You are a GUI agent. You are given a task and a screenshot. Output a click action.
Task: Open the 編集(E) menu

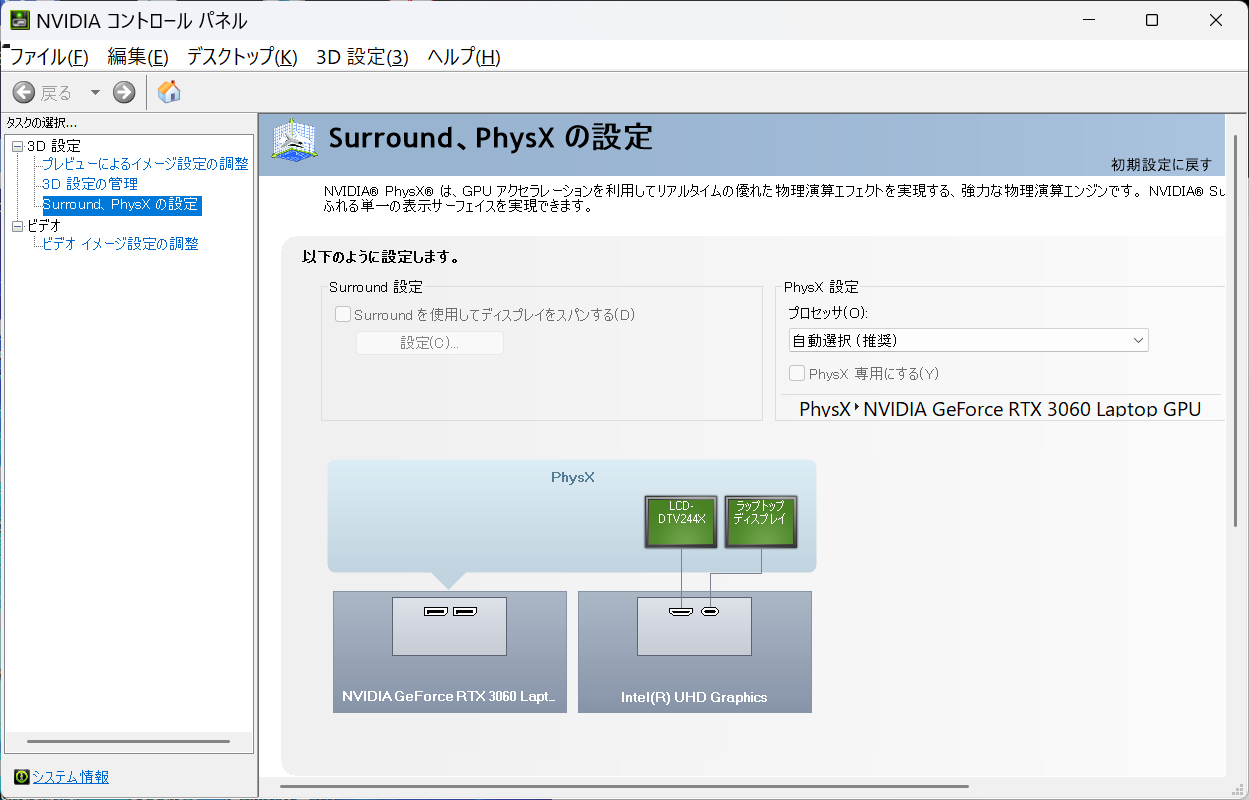click(x=138, y=57)
